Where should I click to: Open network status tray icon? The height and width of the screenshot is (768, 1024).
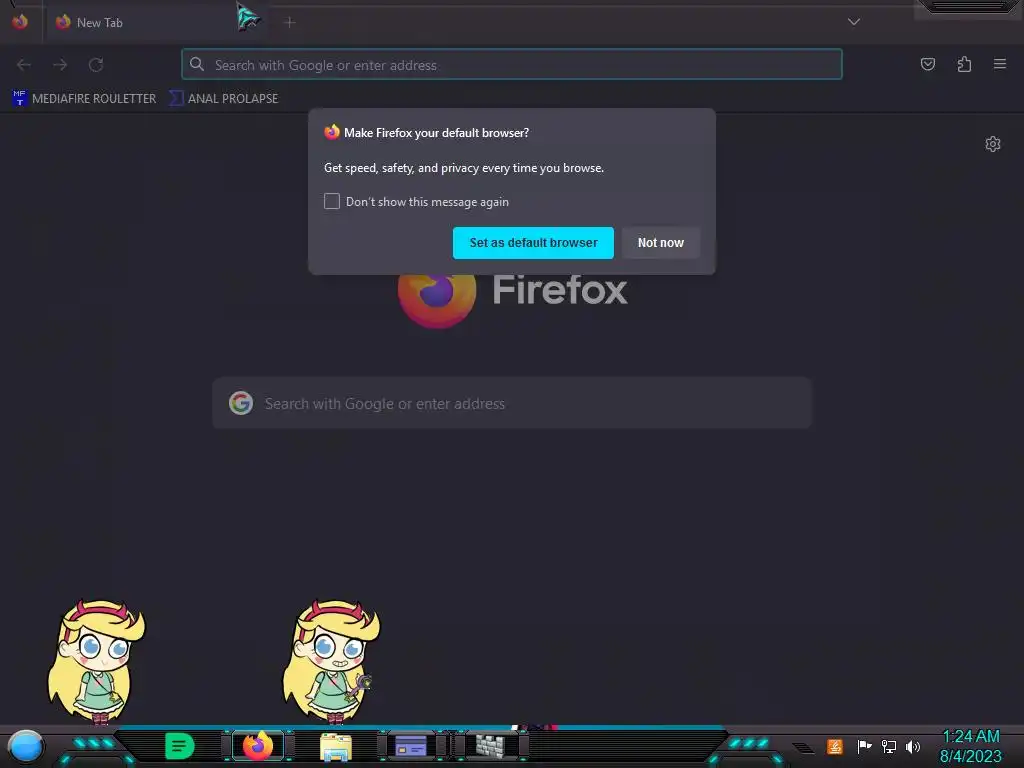pos(888,746)
